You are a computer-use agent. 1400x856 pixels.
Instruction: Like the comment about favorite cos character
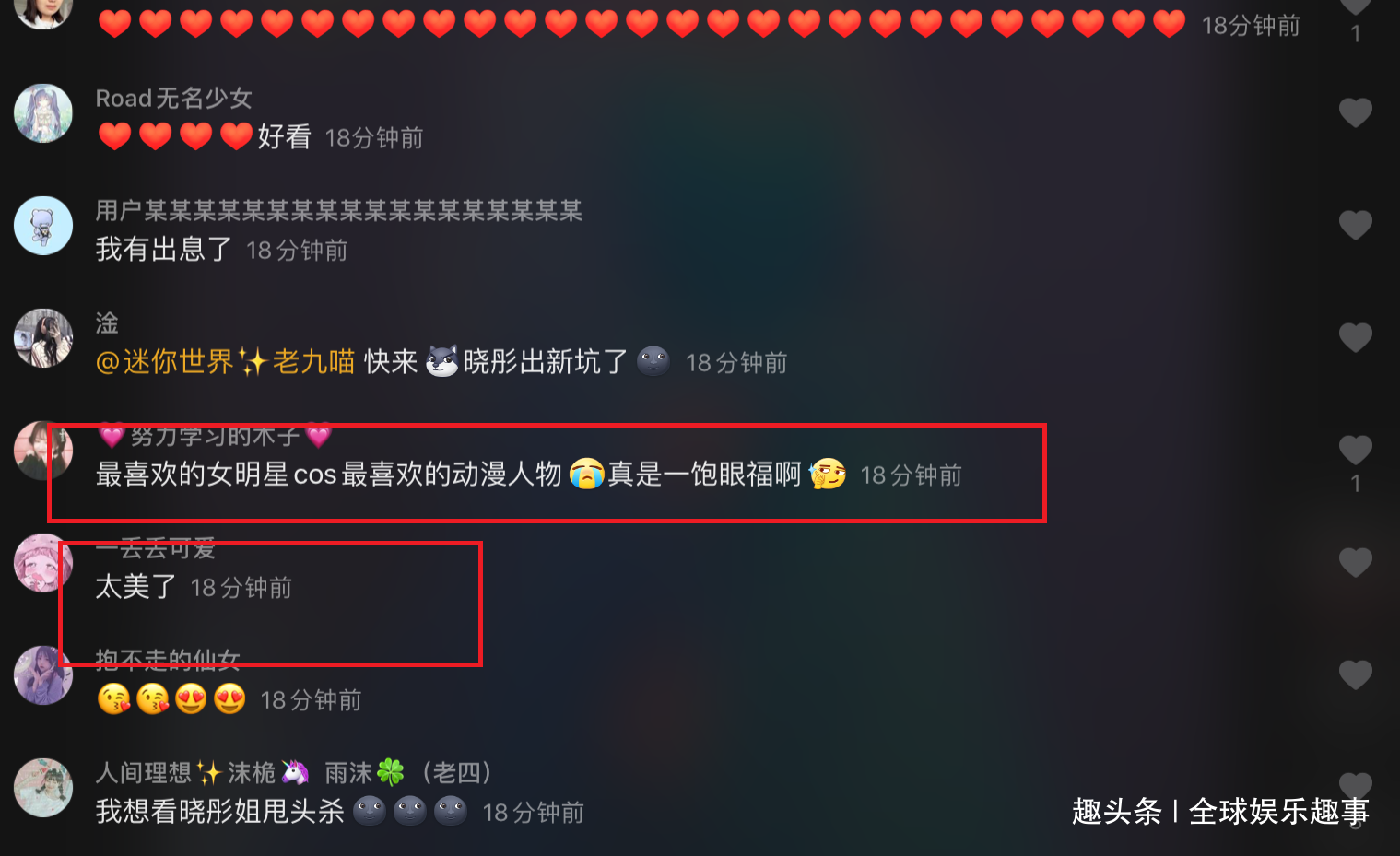pyautogui.click(x=1355, y=451)
